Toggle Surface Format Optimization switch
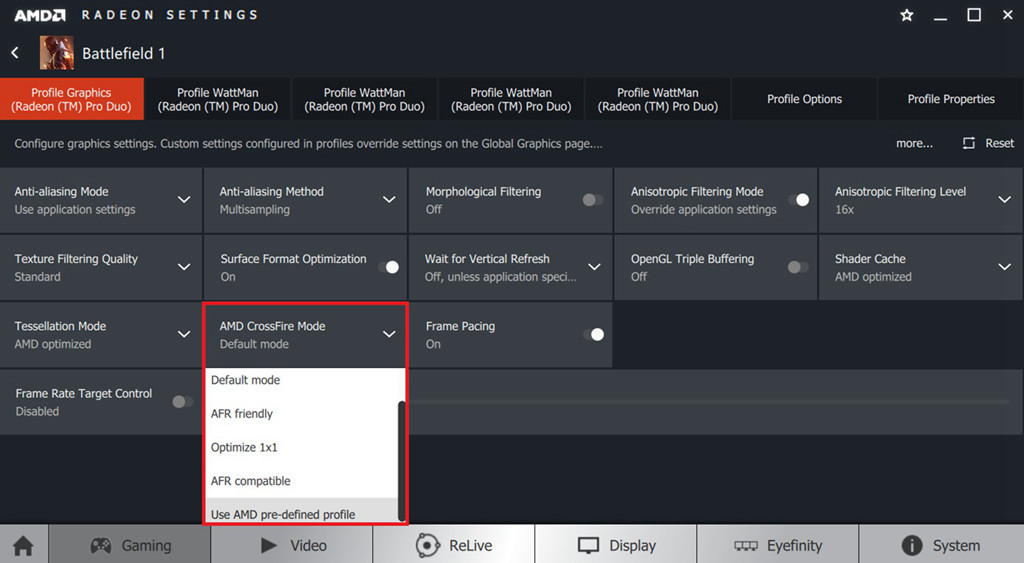1024x563 pixels. tap(389, 267)
